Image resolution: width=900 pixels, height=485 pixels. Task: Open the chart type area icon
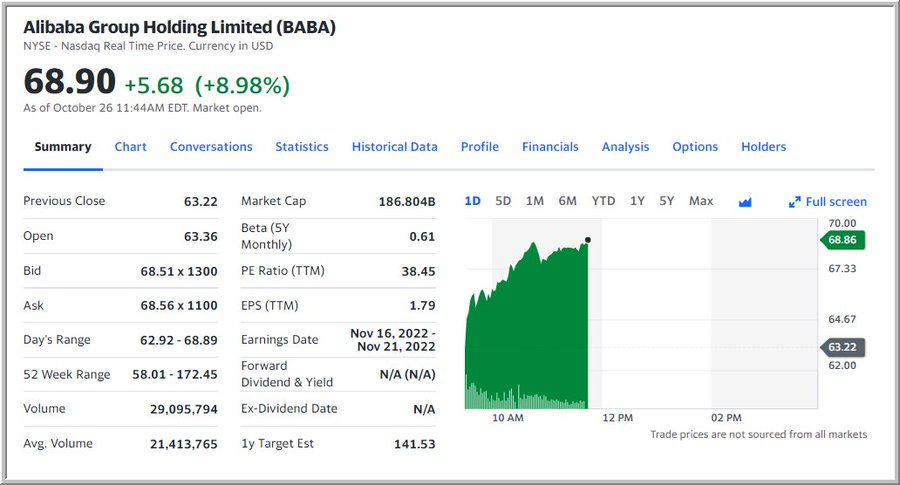coord(745,202)
